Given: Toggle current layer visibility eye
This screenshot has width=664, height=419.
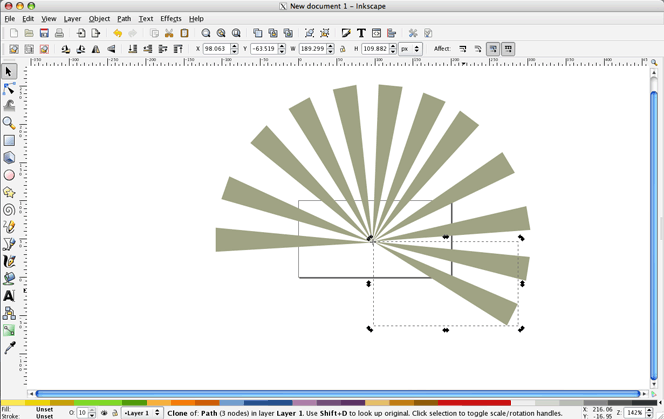Looking at the screenshot, I should pyautogui.click(x=104, y=413).
